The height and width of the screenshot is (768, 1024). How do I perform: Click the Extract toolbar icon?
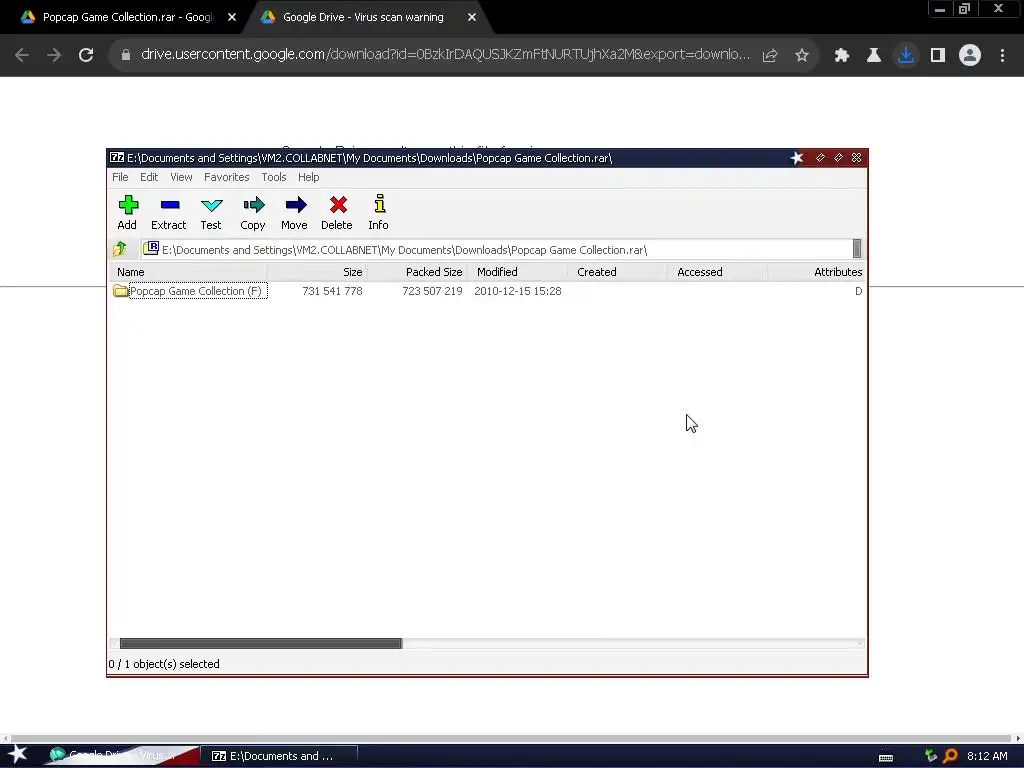click(168, 212)
